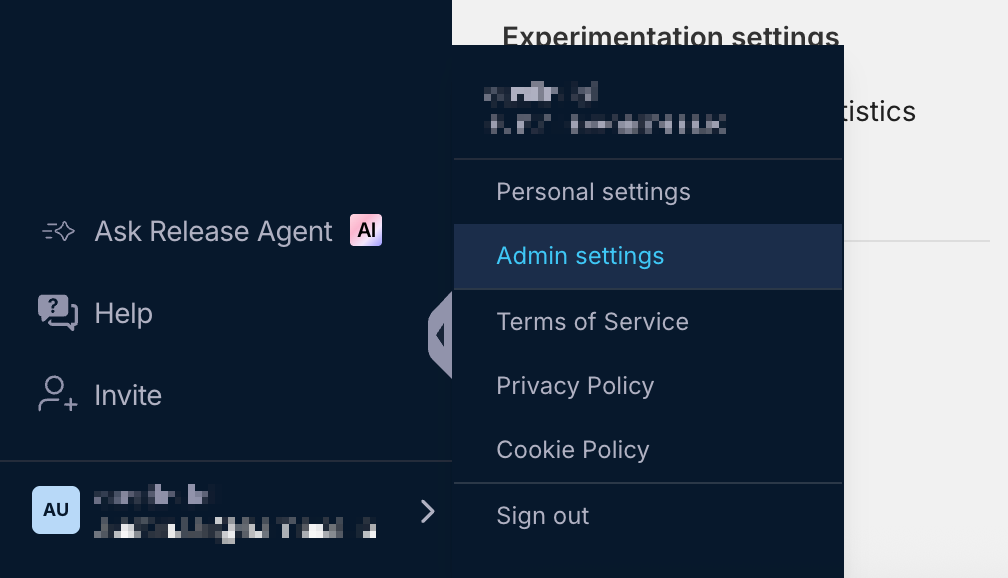Open the account menu via the avatar icon

click(56, 511)
